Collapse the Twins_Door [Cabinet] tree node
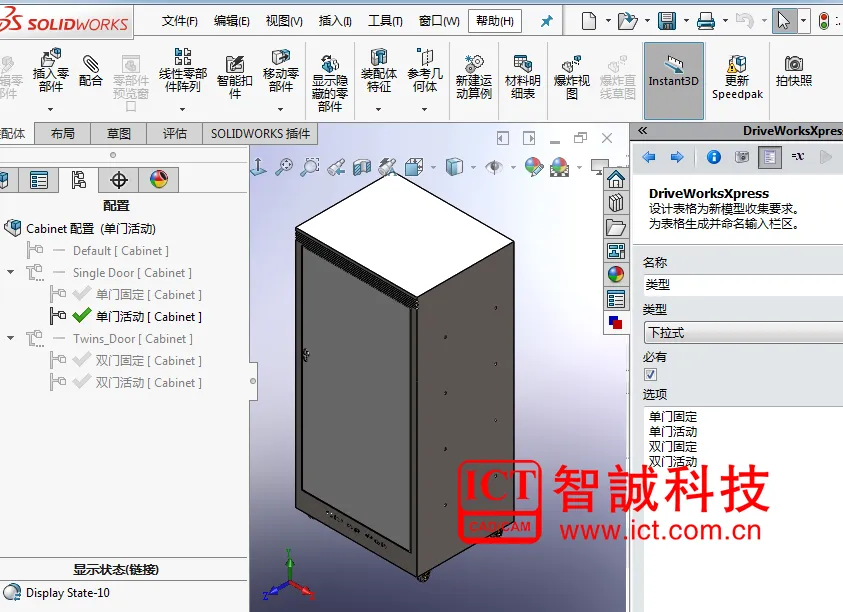 [x=11, y=338]
